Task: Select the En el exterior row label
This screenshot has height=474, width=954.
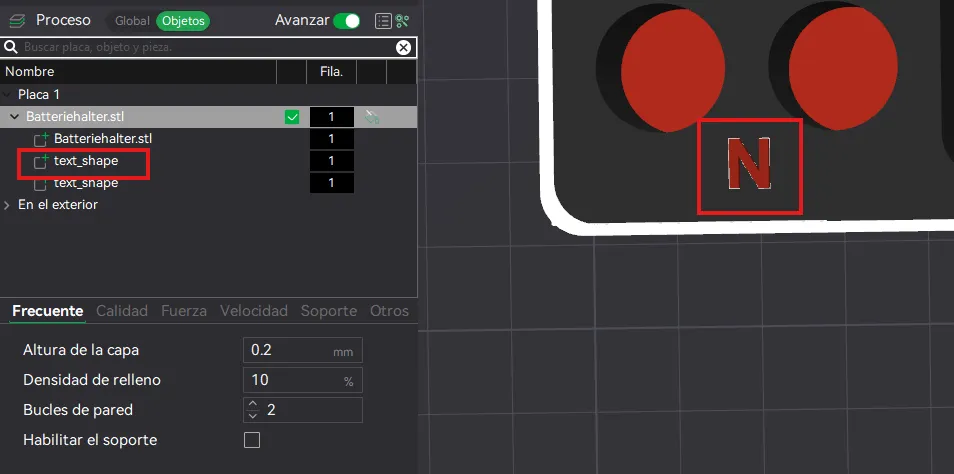Action: tap(58, 205)
